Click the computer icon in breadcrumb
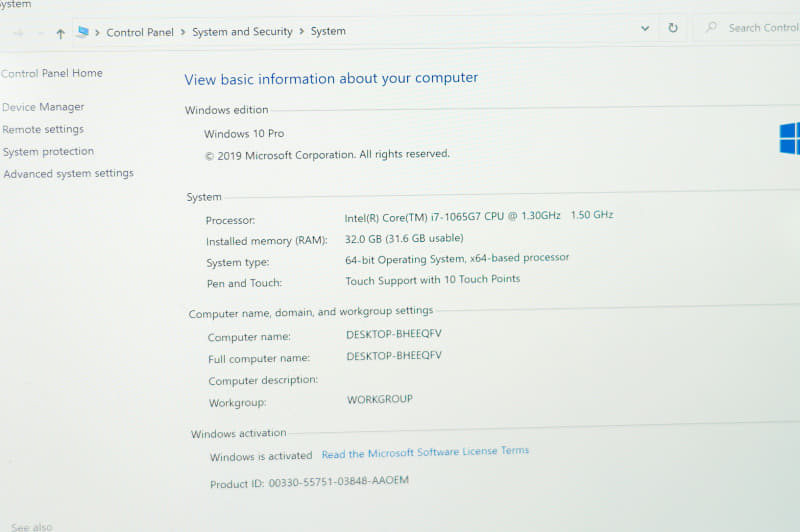This screenshot has width=800, height=532. 82,32
